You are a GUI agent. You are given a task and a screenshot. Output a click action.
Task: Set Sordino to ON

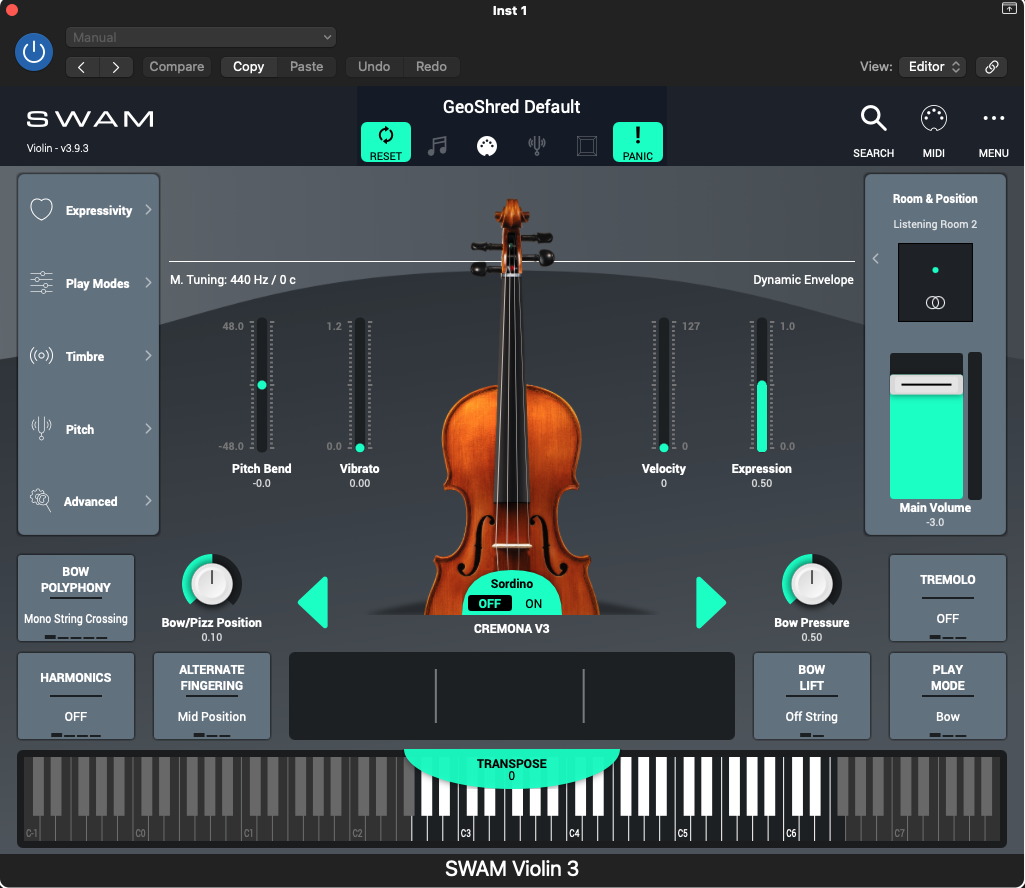(x=533, y=604)
